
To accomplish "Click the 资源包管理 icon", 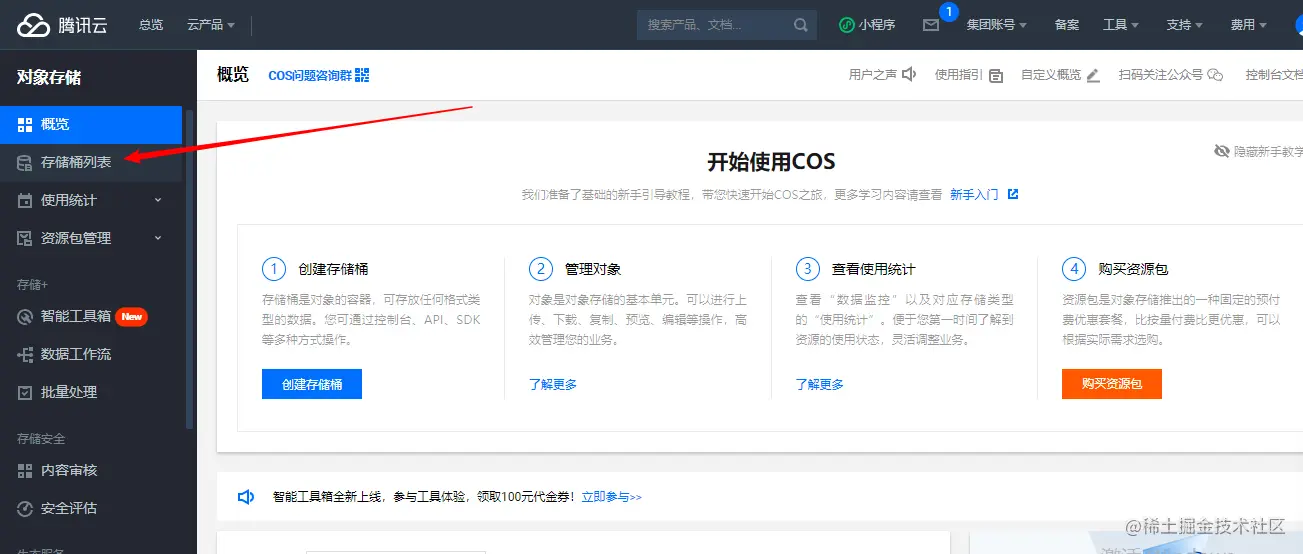I will [x=25, y=238].
